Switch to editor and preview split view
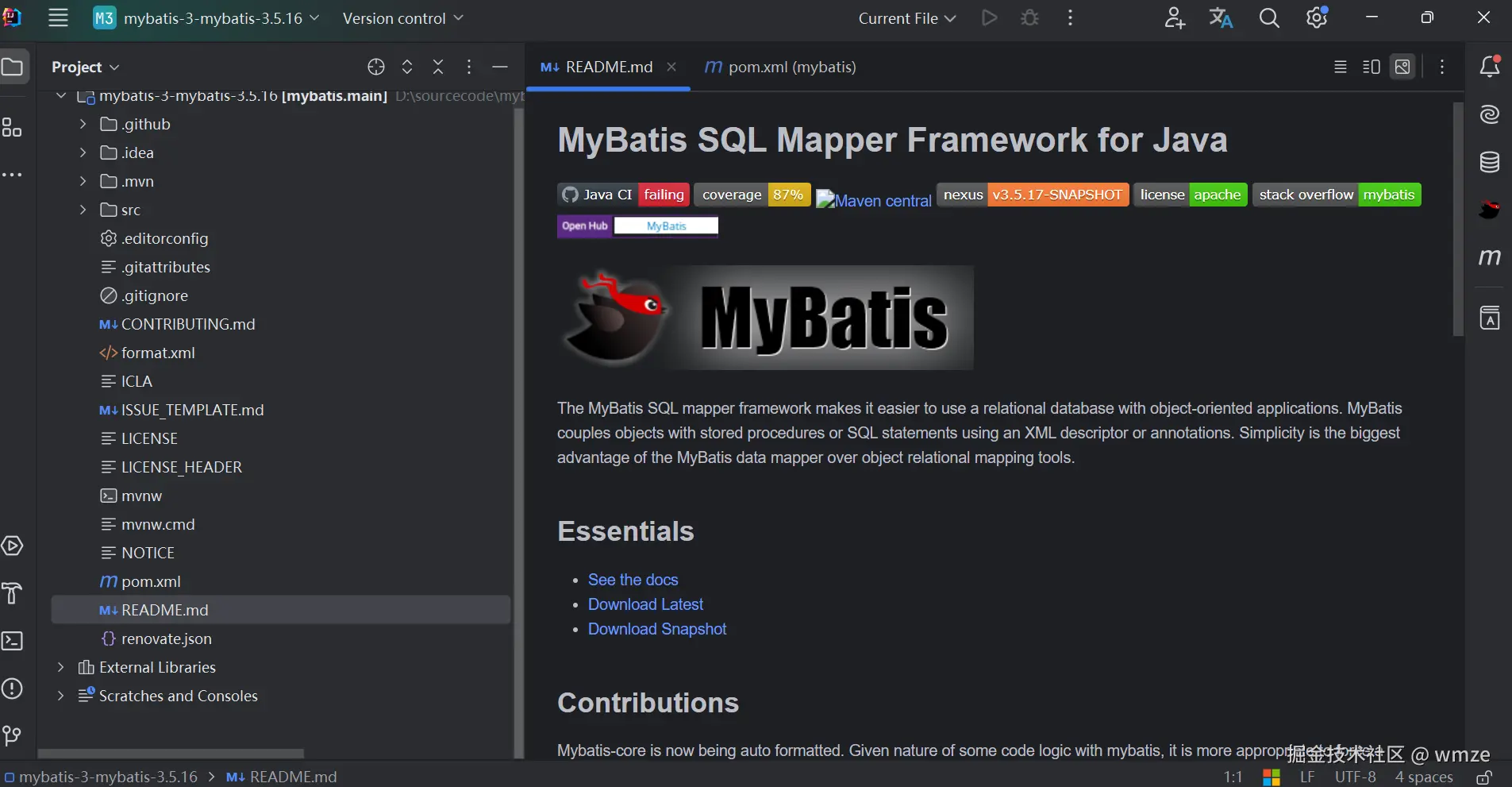 pos(1372,68)
